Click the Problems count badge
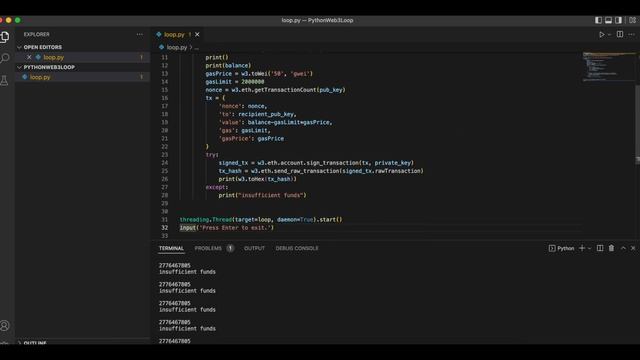640x360 pixels. (230, 248)
